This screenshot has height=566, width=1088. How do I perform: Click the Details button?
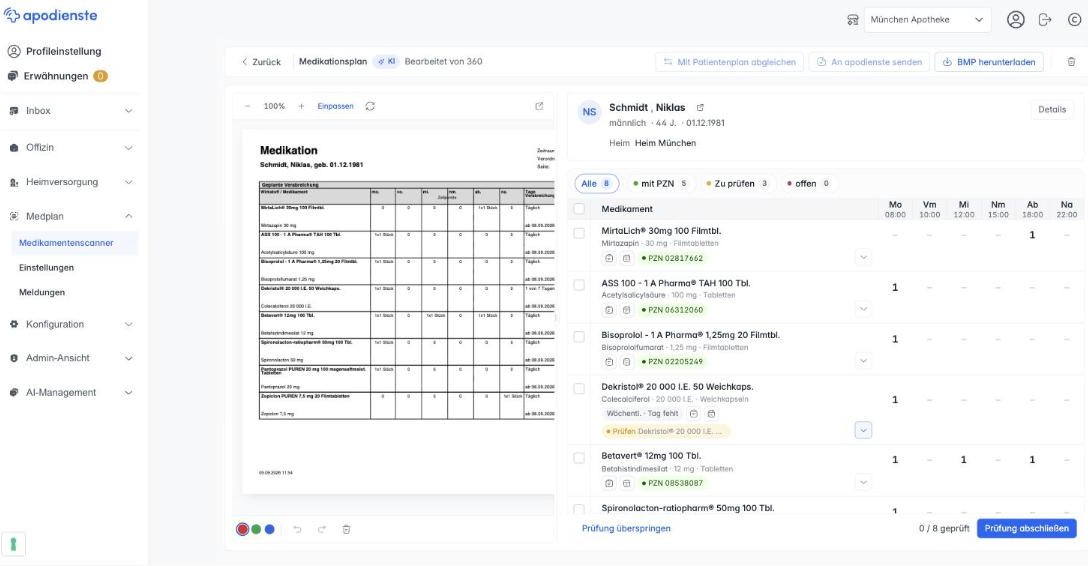tap(1052, 110)
